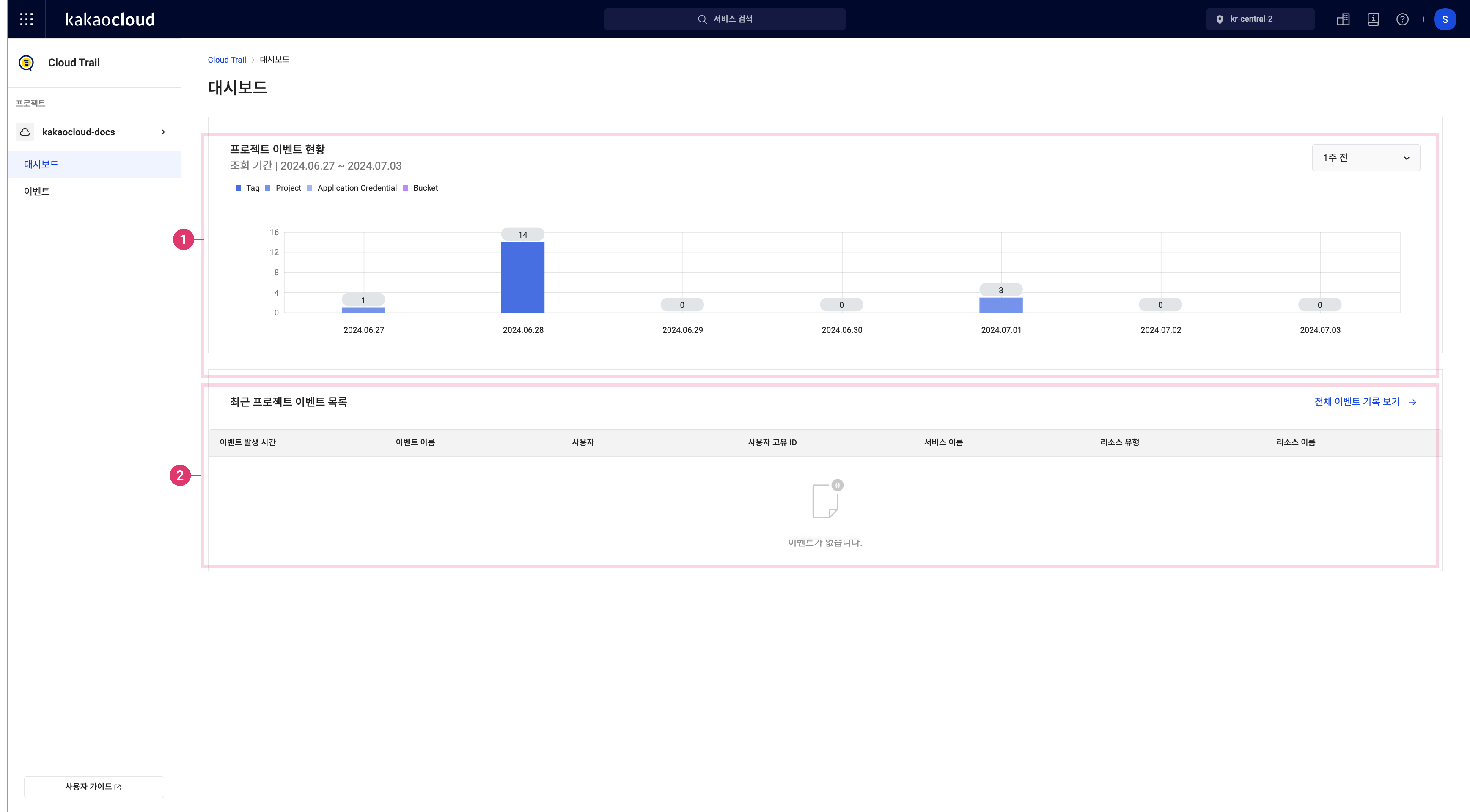1470x812 pixels.
Task: Click the search magnifier icon
Action: pos(702,19)
